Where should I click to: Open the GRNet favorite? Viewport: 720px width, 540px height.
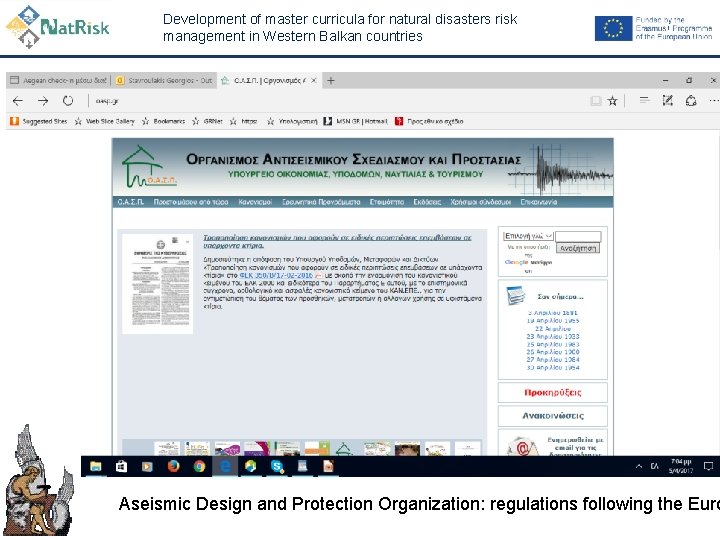pos(208,121)
